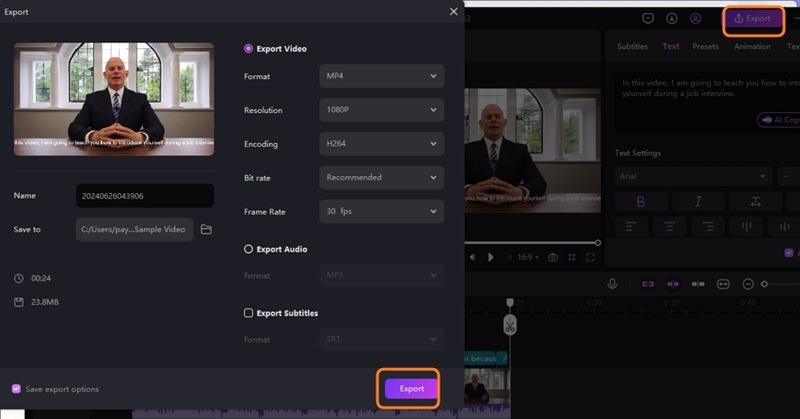Image resolution: width=800 pixels, height=419 pixels.
Task: Take a snapshot with camera icon
Action: point(553,257)
